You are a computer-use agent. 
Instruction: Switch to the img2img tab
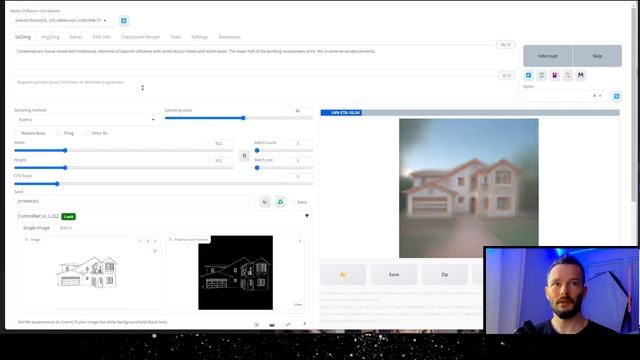tap(50, 37)
